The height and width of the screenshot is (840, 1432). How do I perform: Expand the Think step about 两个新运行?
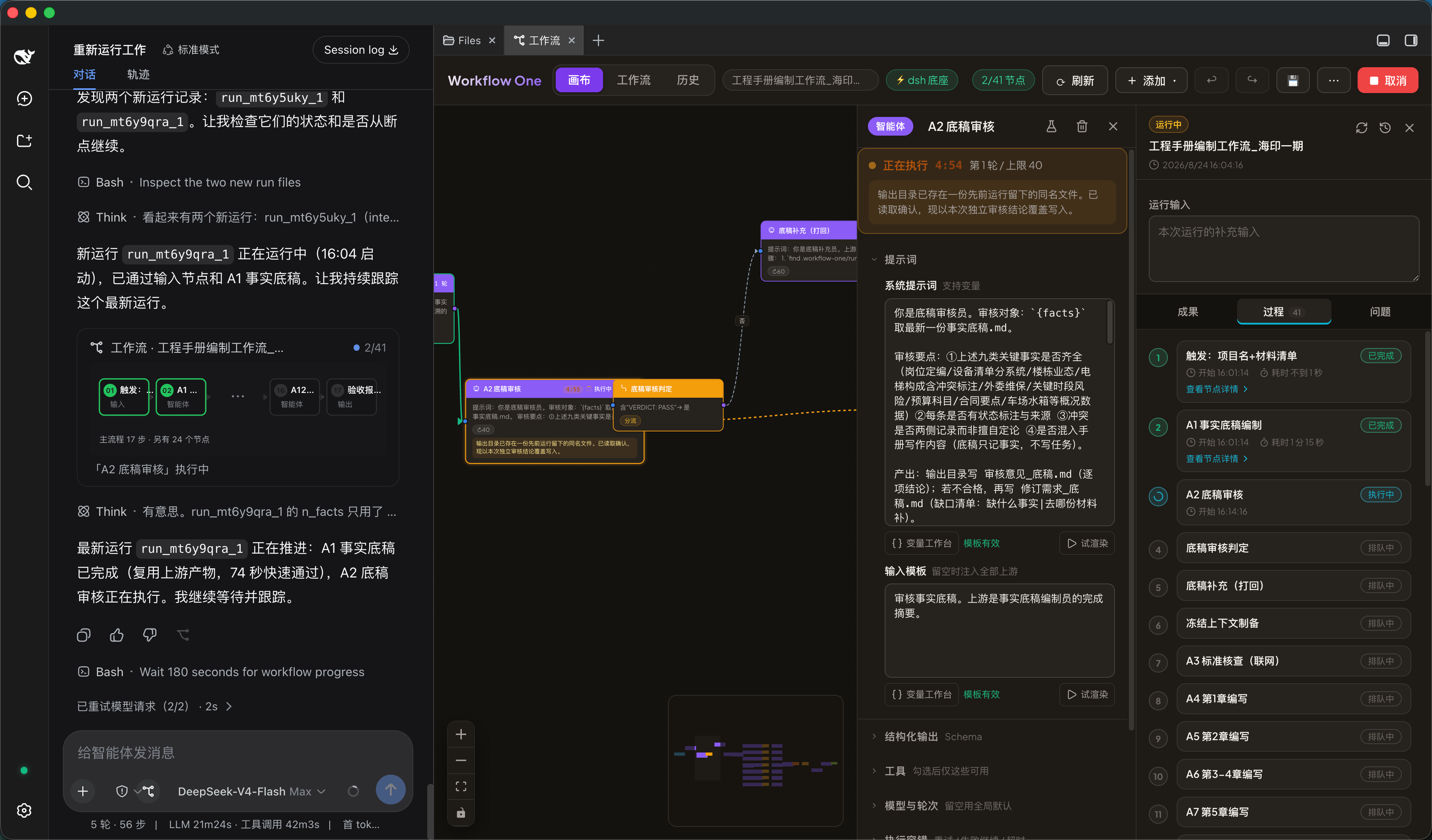[x=238, y=217]
